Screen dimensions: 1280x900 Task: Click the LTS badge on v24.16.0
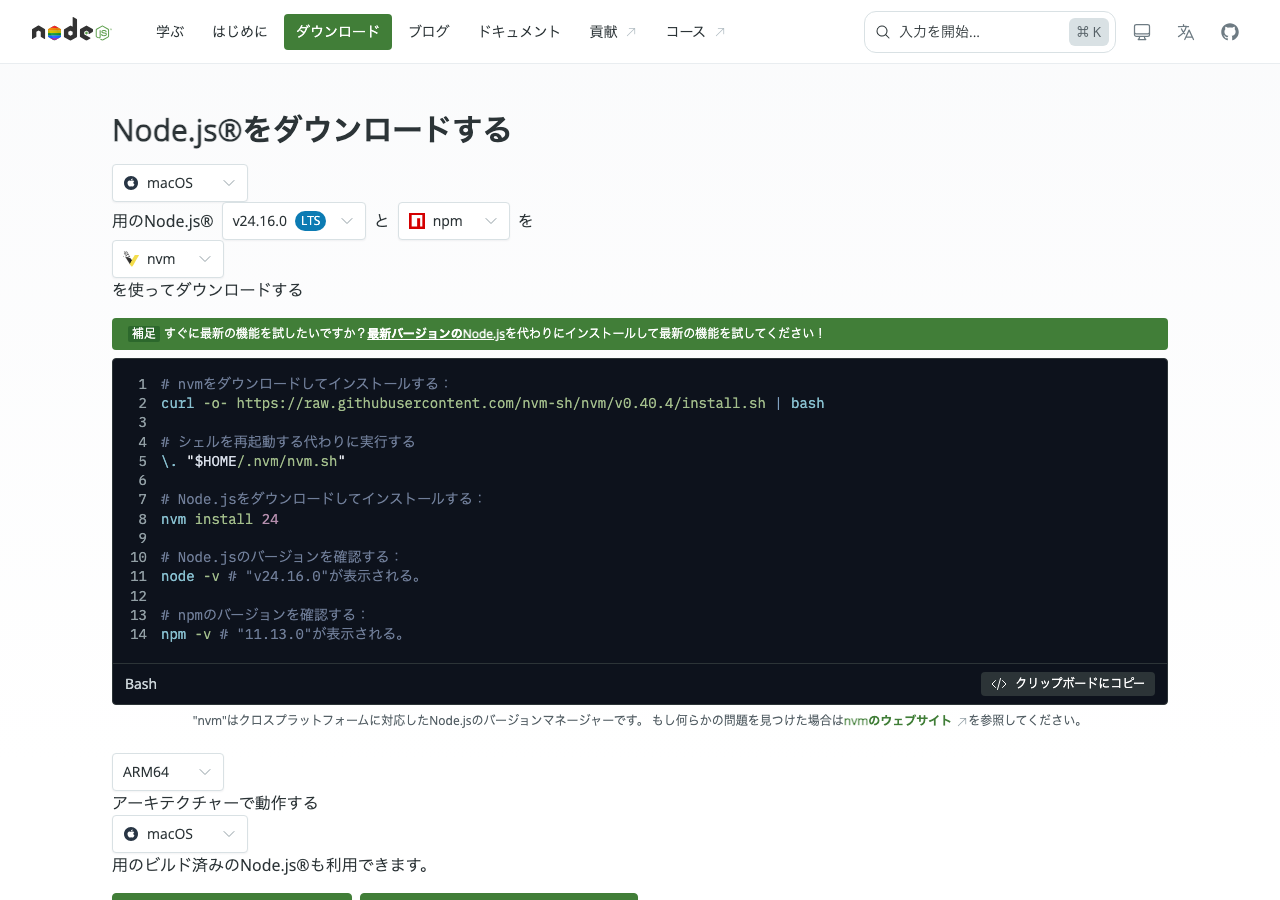[x=311, y=221]
